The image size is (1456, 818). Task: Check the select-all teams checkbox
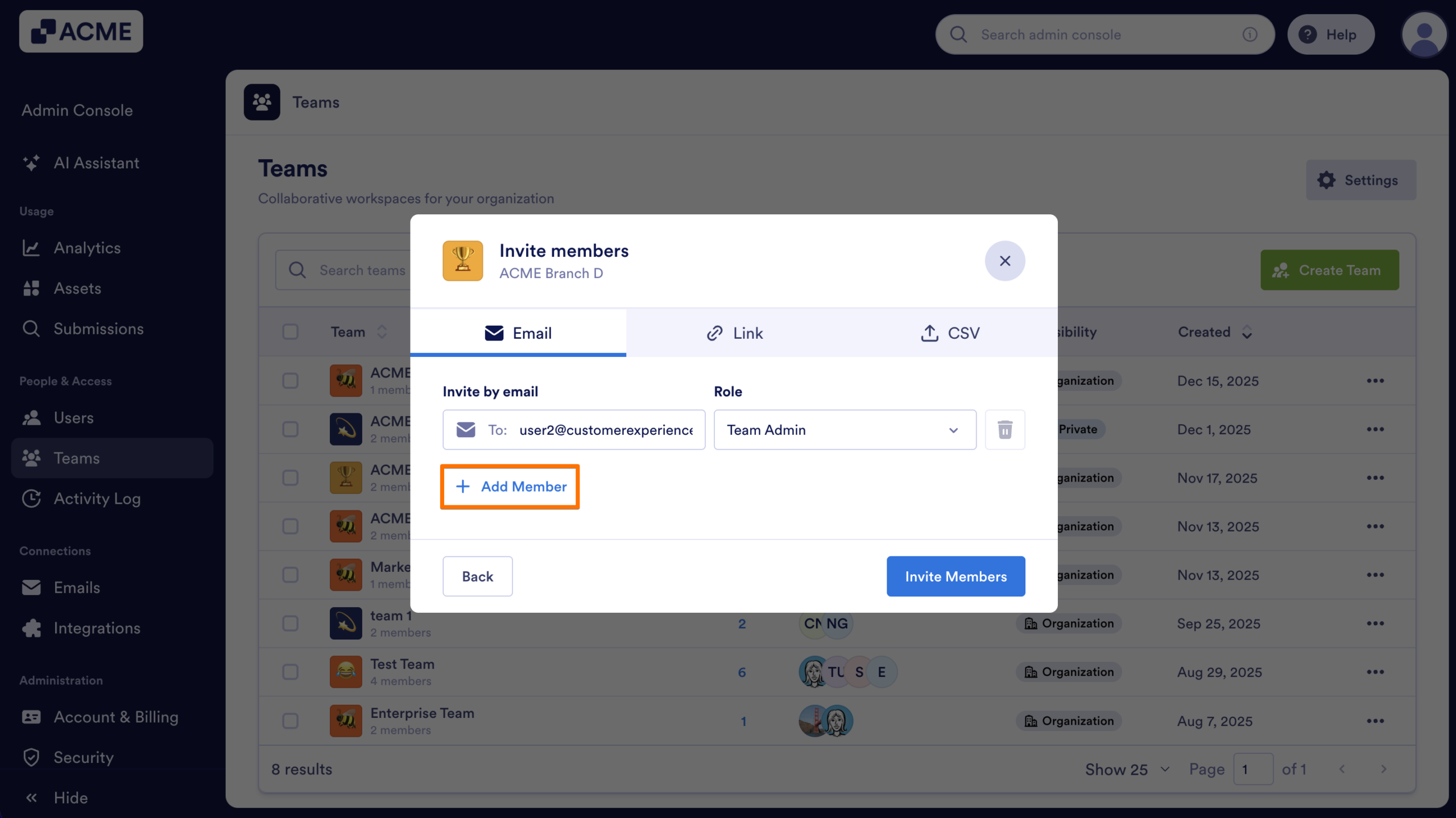[x=290, y=331]
